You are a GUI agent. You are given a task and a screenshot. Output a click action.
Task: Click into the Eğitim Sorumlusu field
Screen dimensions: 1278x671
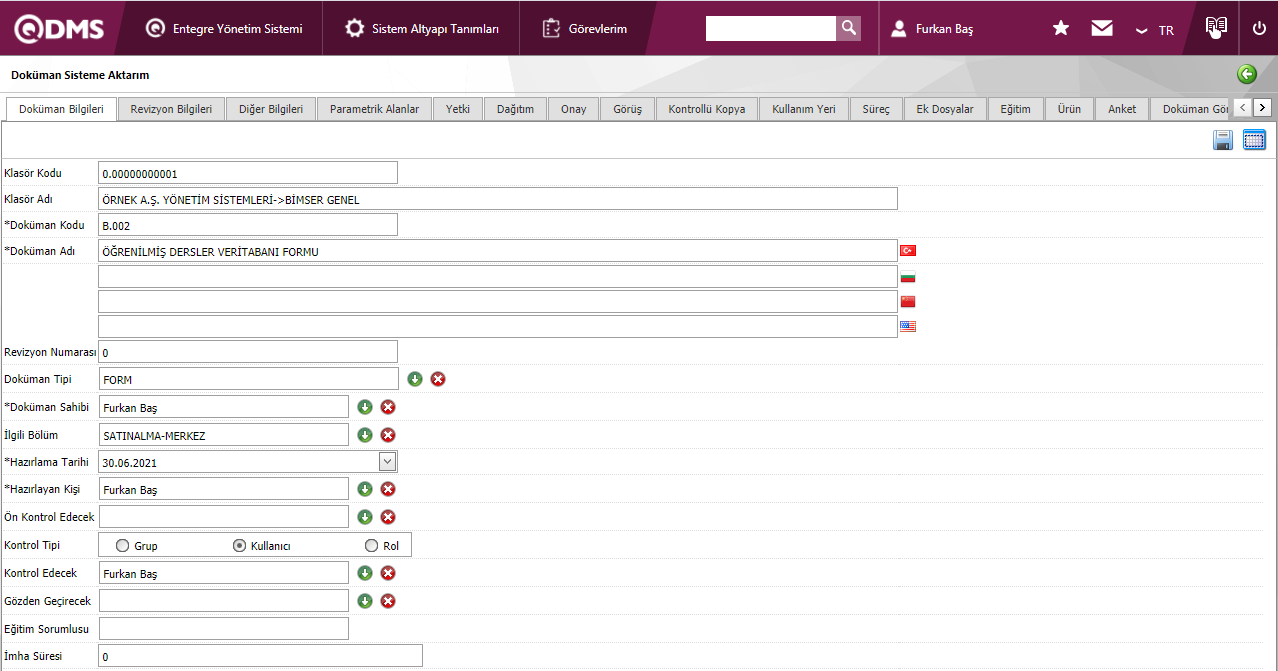(x=224, y=629)
